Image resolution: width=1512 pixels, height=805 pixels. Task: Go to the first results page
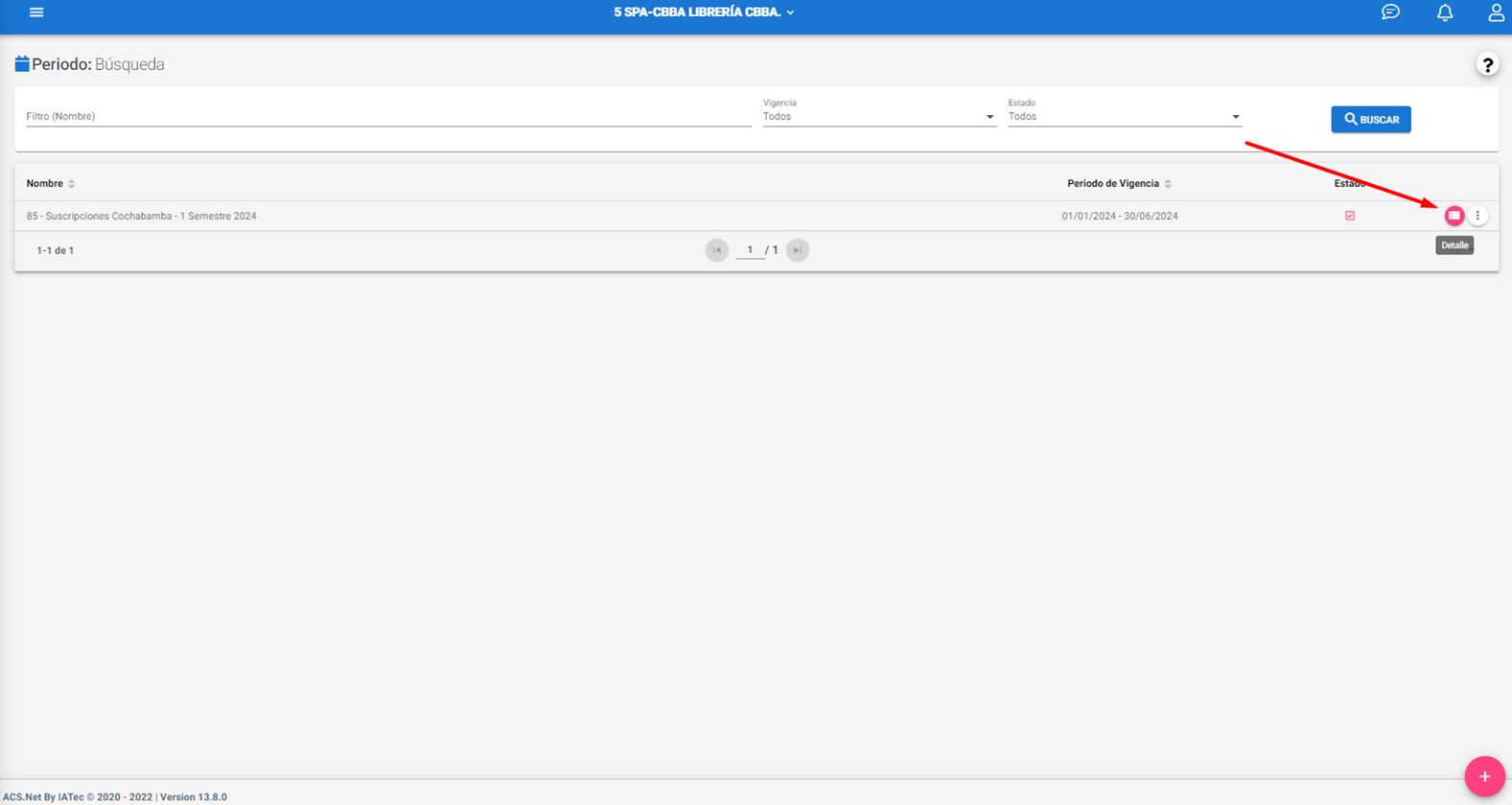click(x=716, y=250)
